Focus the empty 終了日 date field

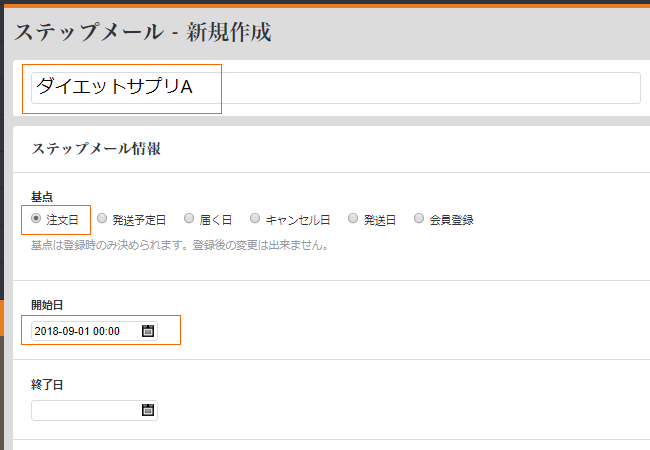[x=84, y=410]
